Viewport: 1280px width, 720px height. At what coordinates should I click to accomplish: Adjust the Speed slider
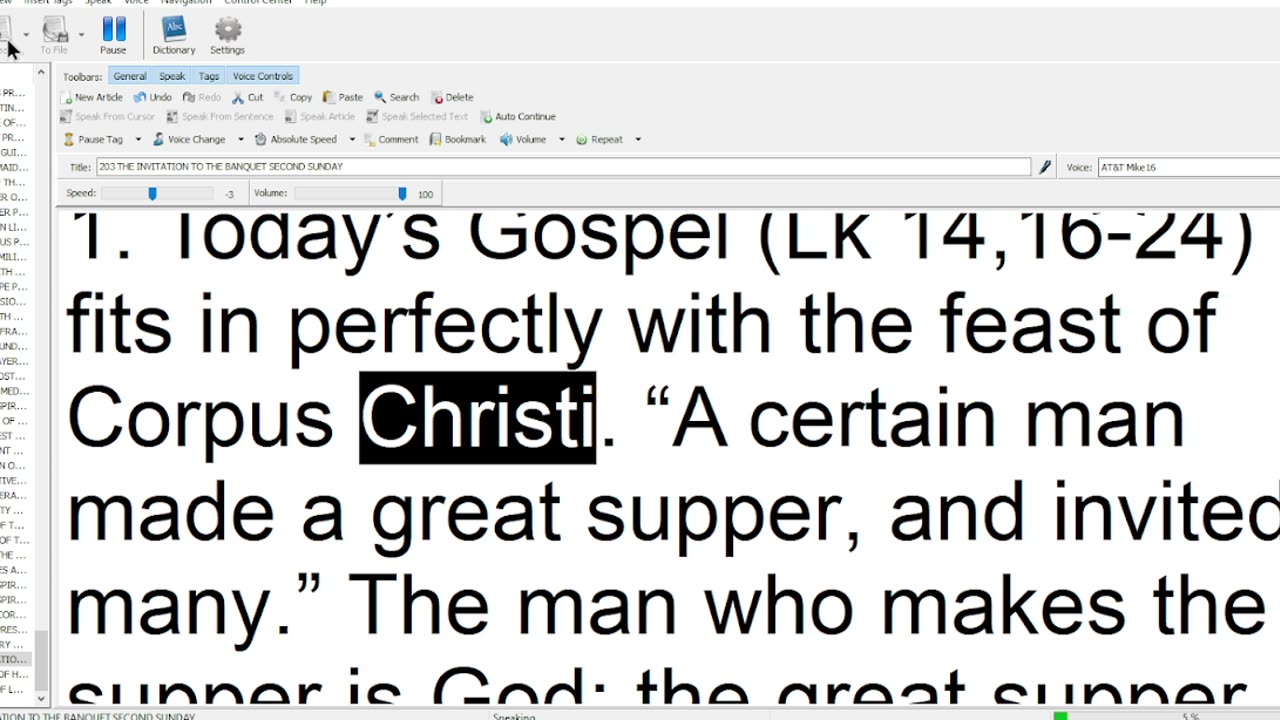pos(153,194)
